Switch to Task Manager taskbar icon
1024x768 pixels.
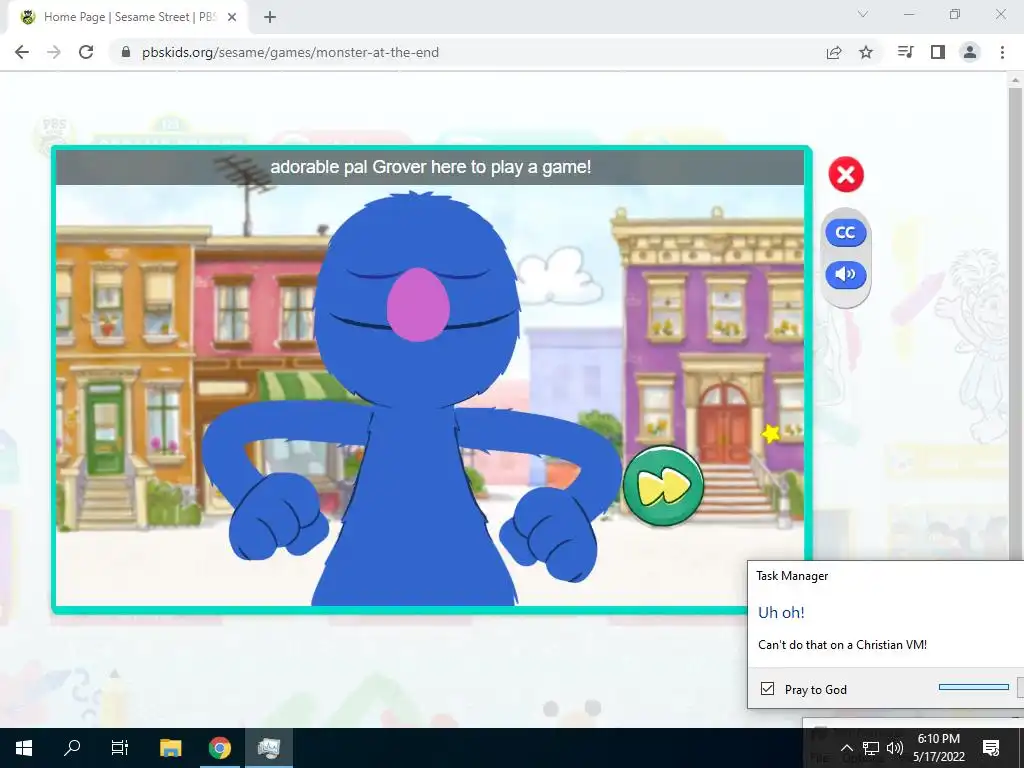pyautogui.click(x=268, y=748)
